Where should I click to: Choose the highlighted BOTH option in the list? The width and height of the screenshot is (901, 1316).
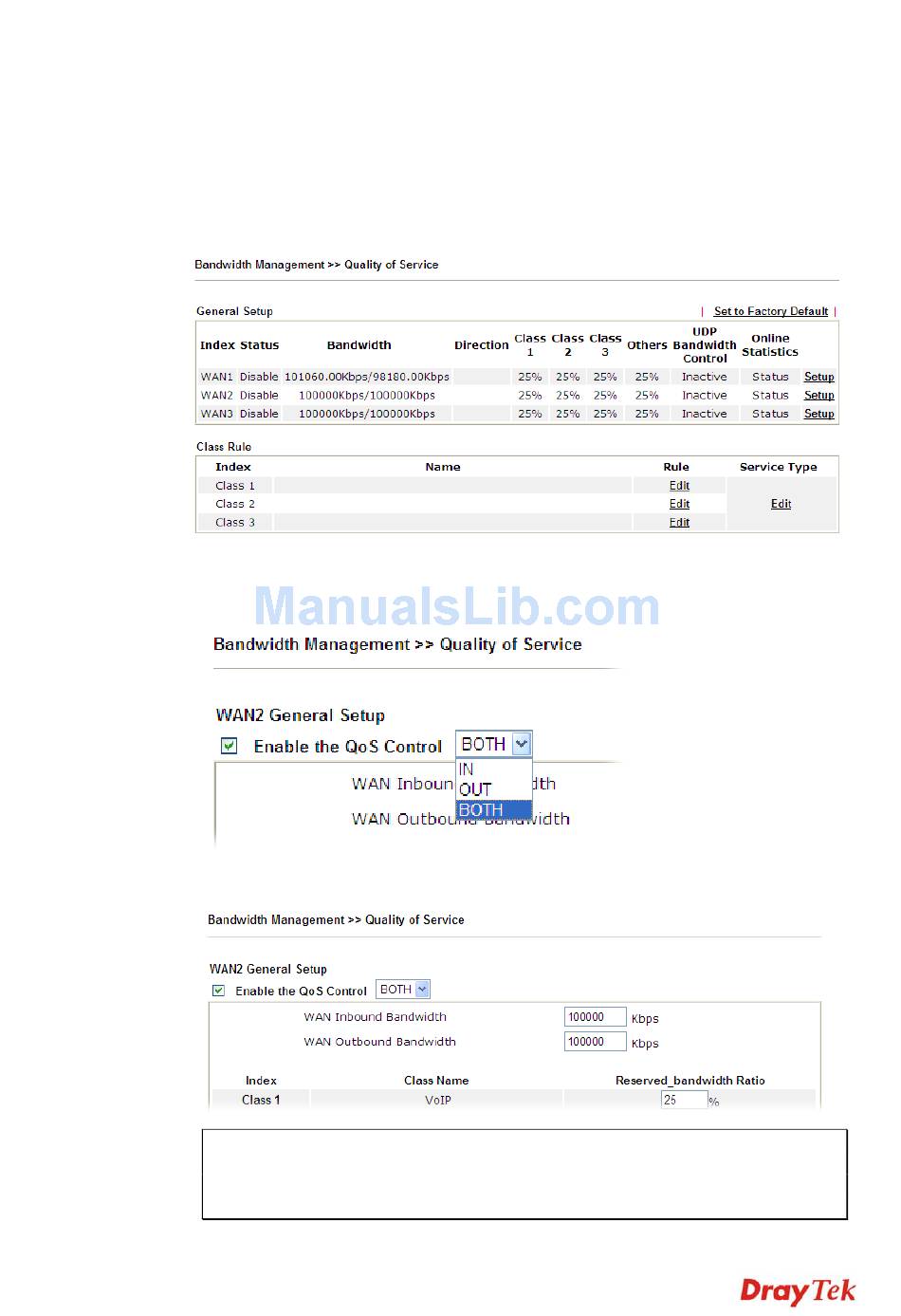(493, 810)
